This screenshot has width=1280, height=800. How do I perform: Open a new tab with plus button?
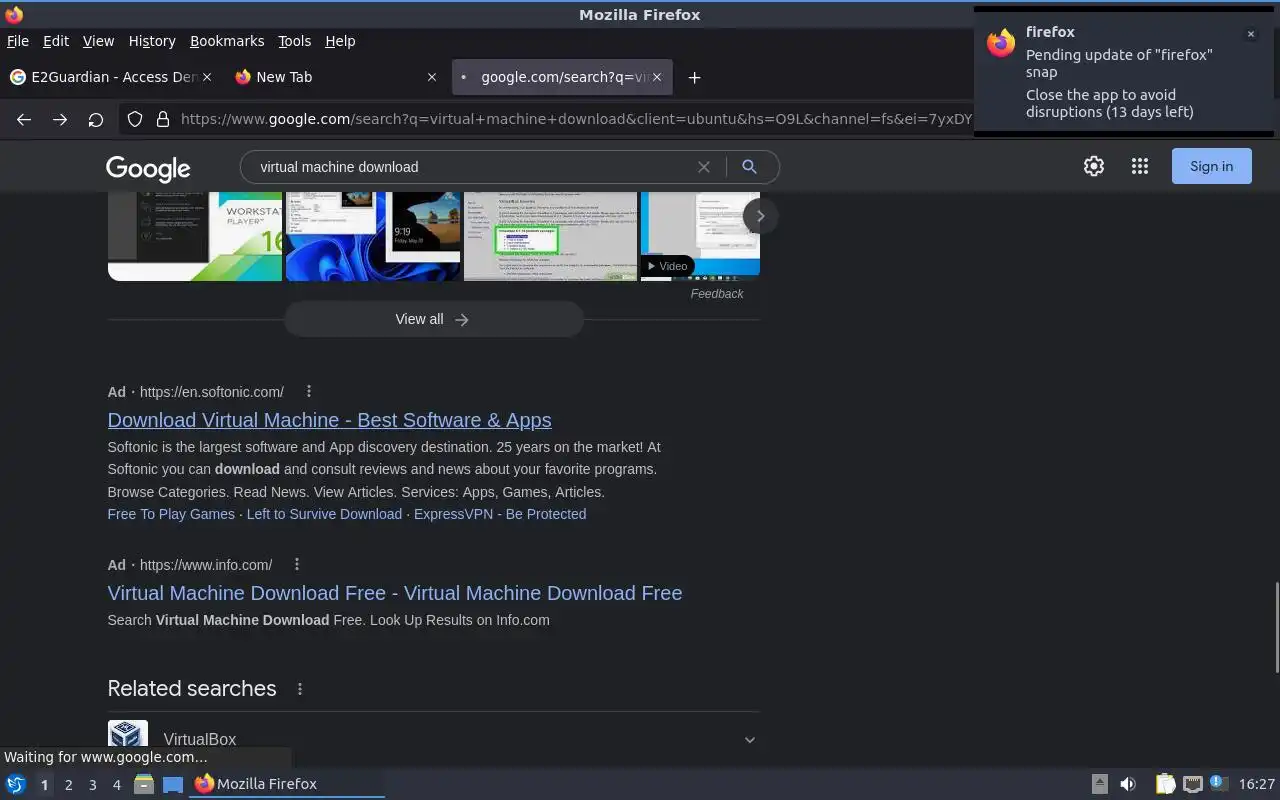click(x=694, y=77)
